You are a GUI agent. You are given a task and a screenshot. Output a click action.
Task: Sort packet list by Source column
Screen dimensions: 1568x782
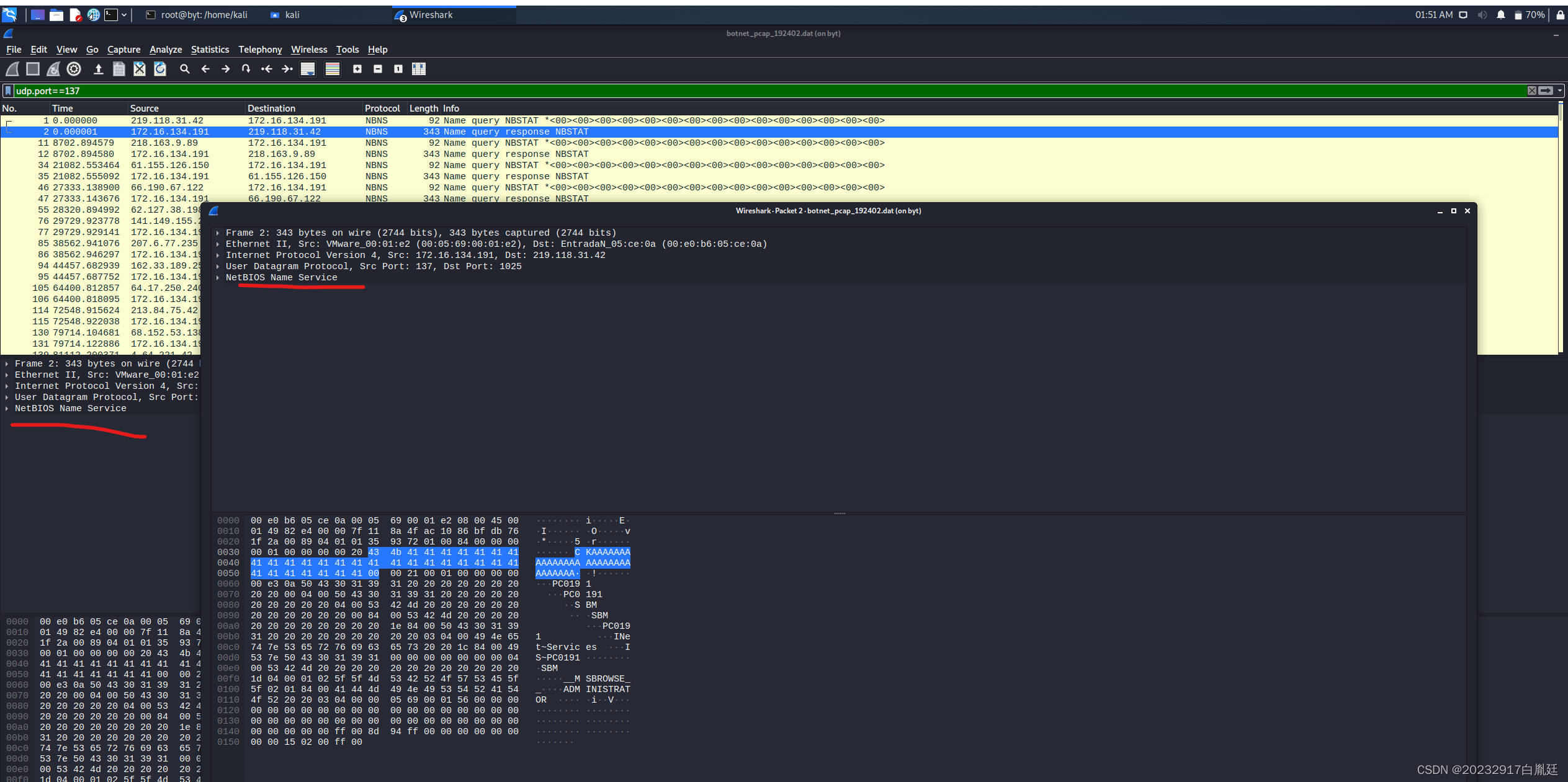186,109
